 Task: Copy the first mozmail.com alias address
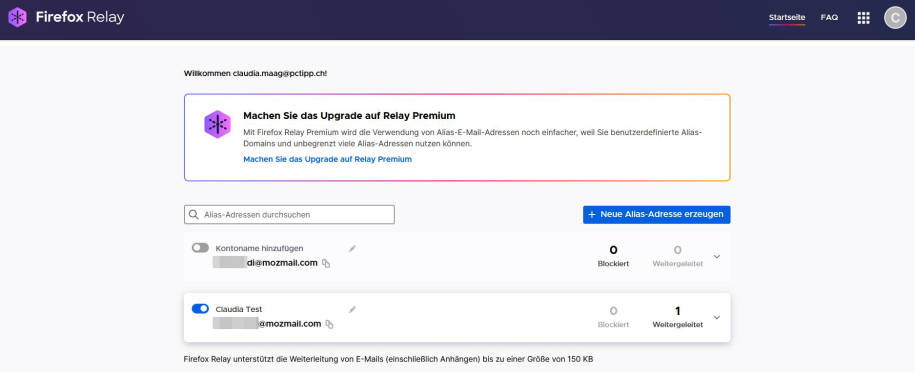326,263
